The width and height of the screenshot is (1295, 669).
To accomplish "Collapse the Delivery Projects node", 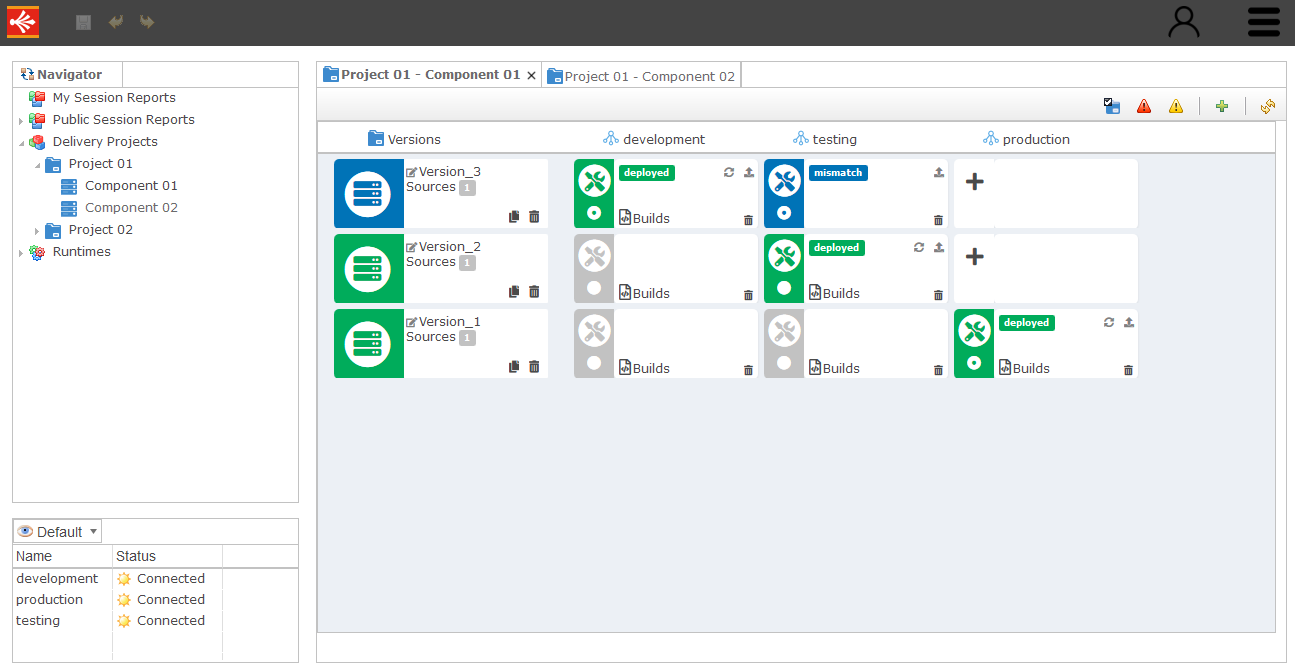I will click(x=20, y=143).
